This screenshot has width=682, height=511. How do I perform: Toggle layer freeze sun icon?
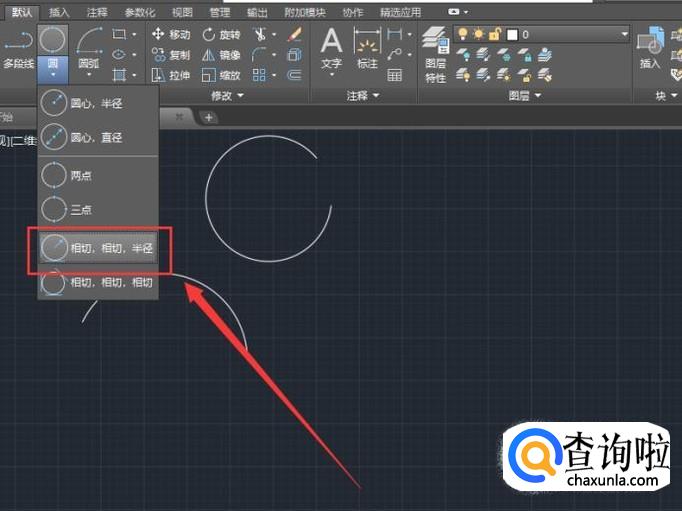pos(479,34)
